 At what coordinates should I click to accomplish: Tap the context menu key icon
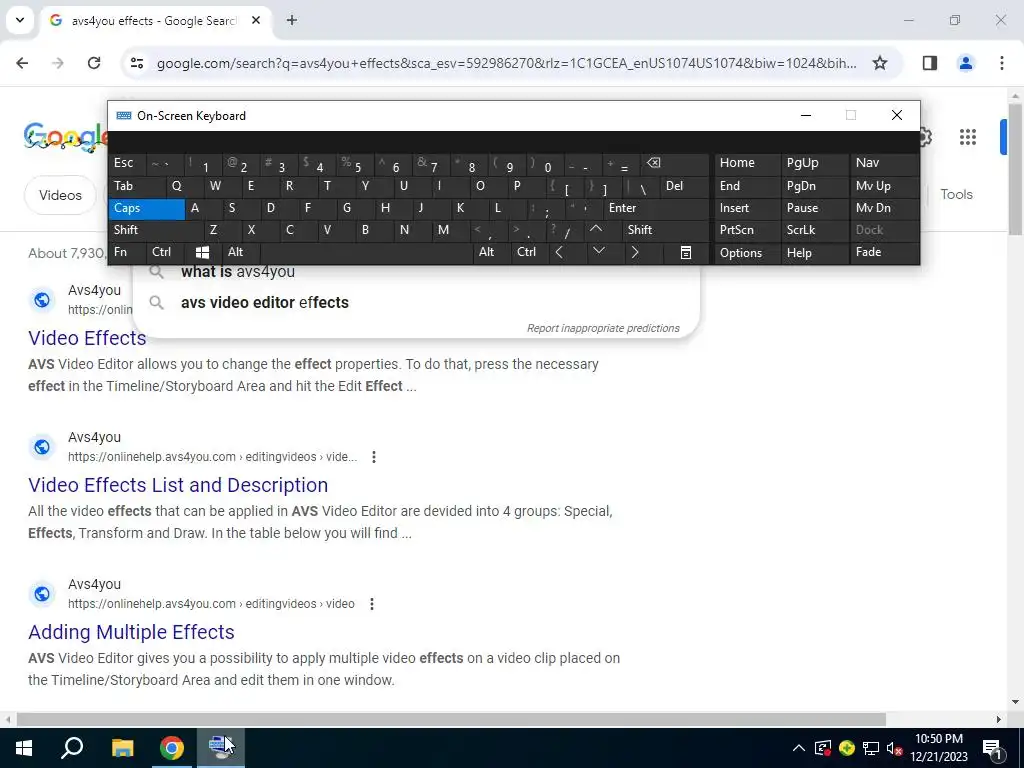(x=685, y=253)
